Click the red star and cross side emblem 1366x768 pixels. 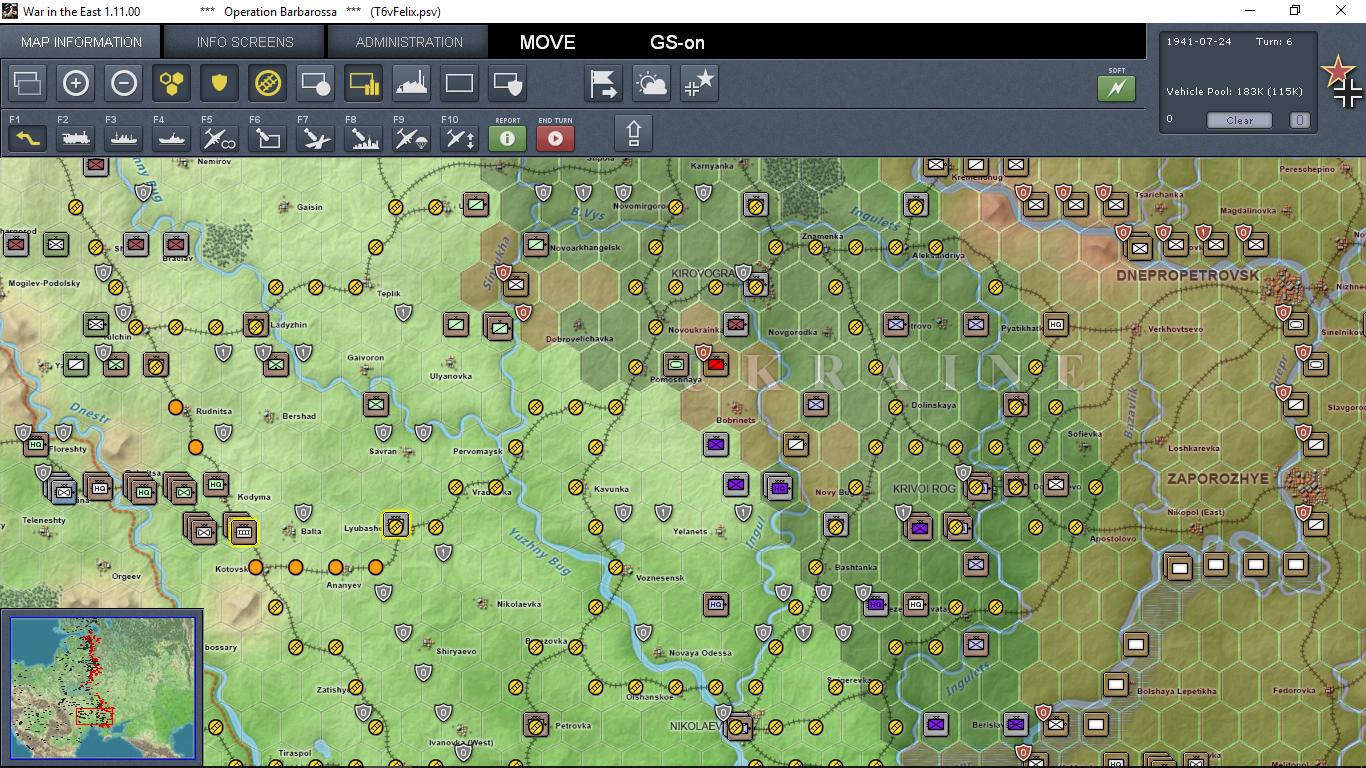(1341, 82)
